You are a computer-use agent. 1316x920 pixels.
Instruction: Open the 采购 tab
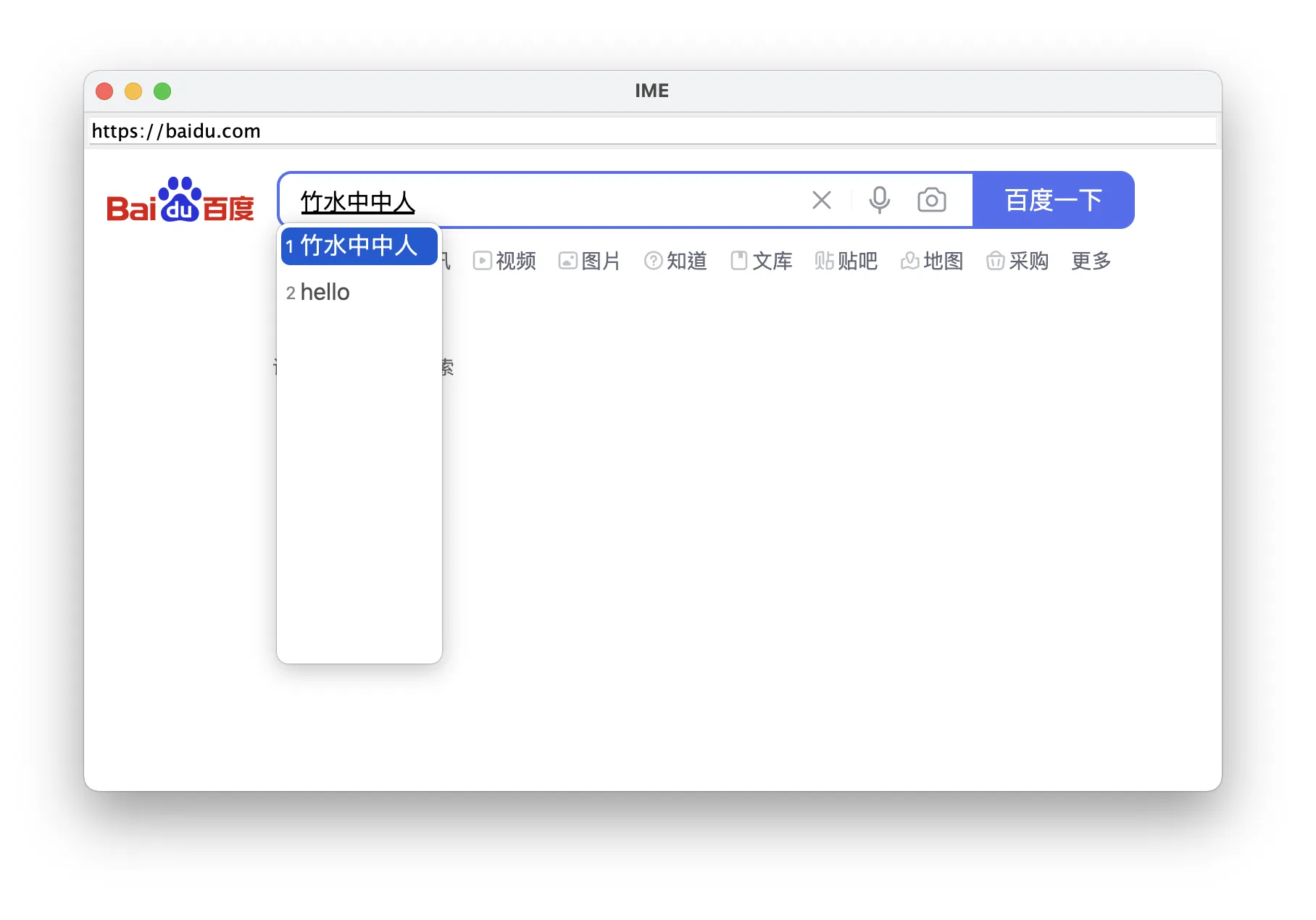[1017, 261]
